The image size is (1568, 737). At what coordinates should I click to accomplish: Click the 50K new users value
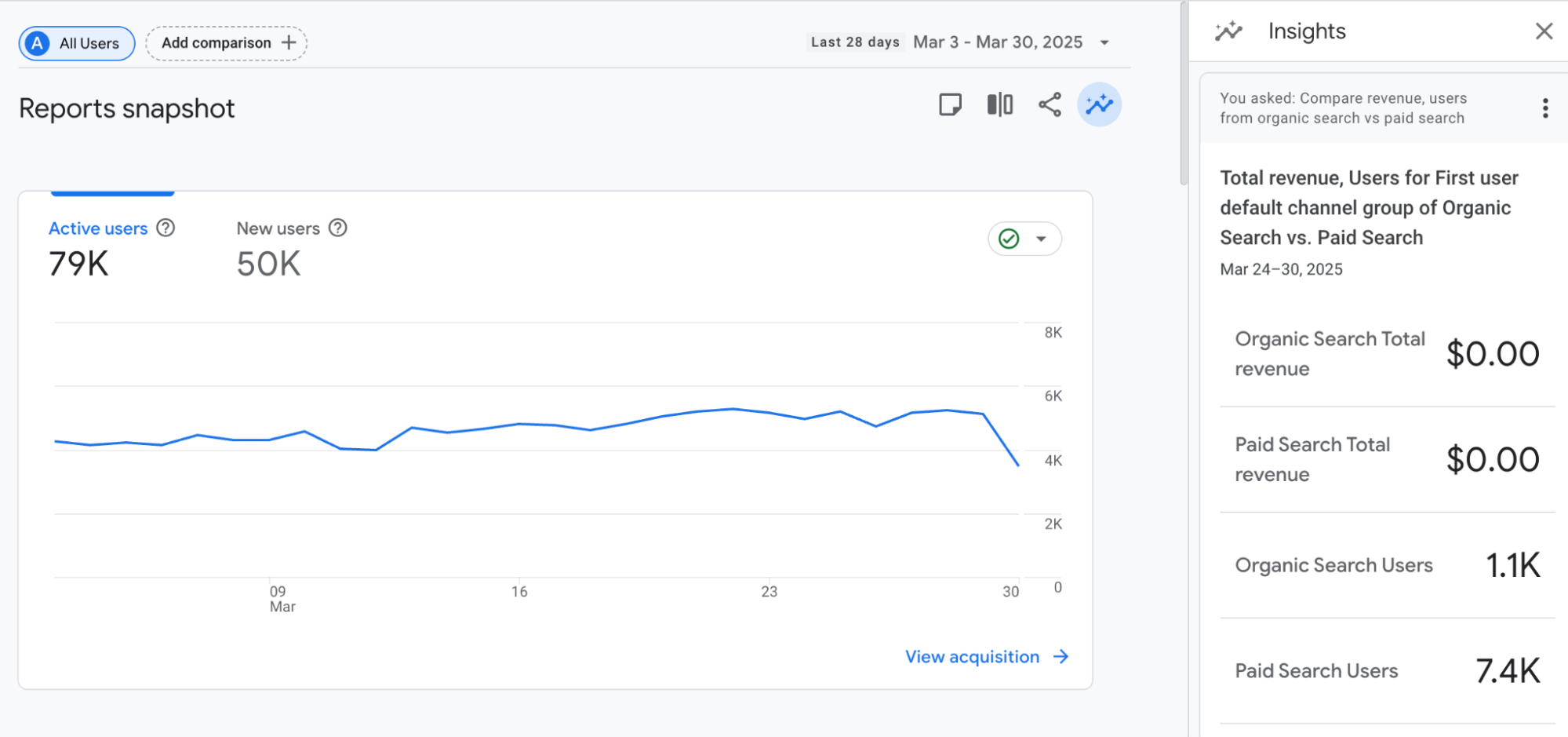[268, 264]
